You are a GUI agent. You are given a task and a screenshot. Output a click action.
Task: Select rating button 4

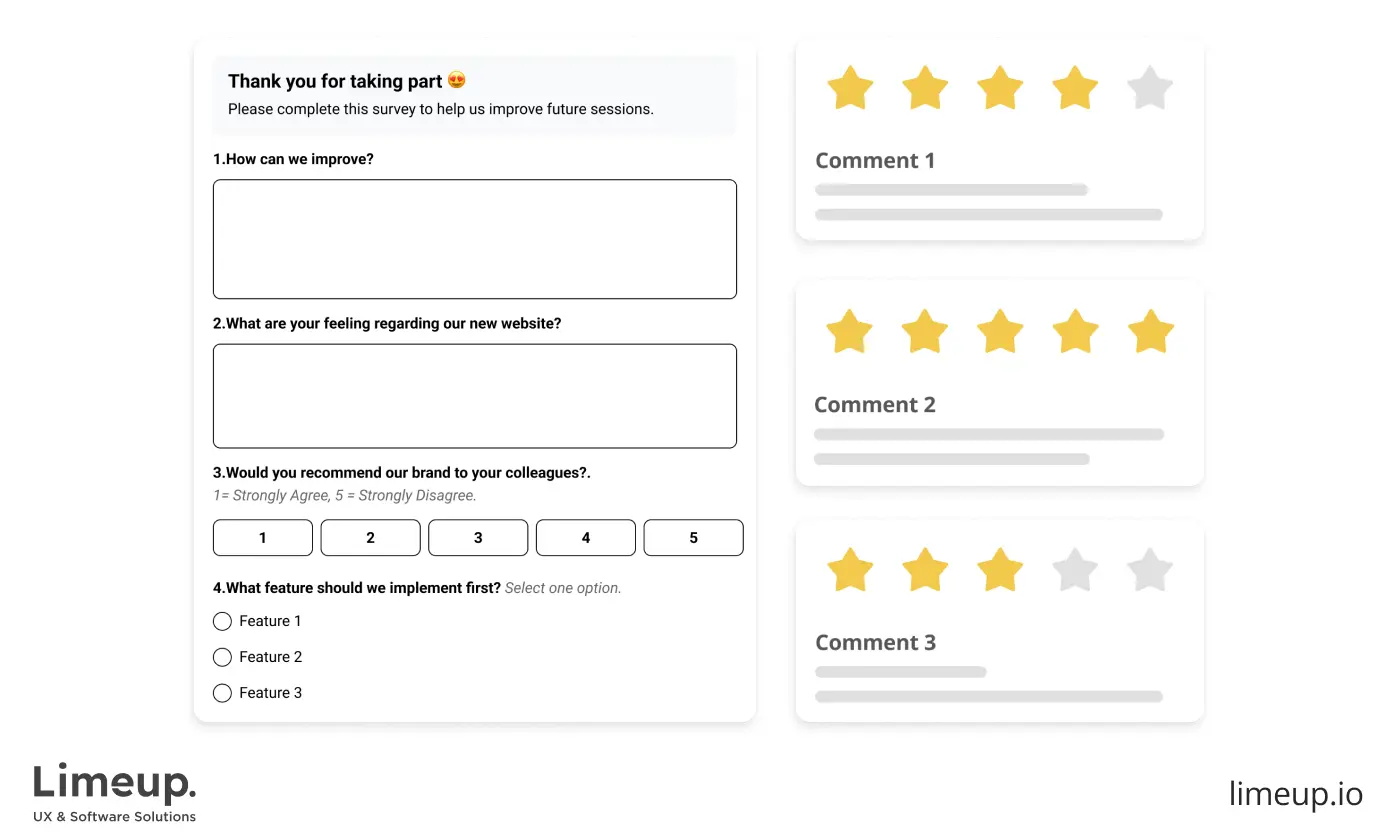click(x=586, y=538)
